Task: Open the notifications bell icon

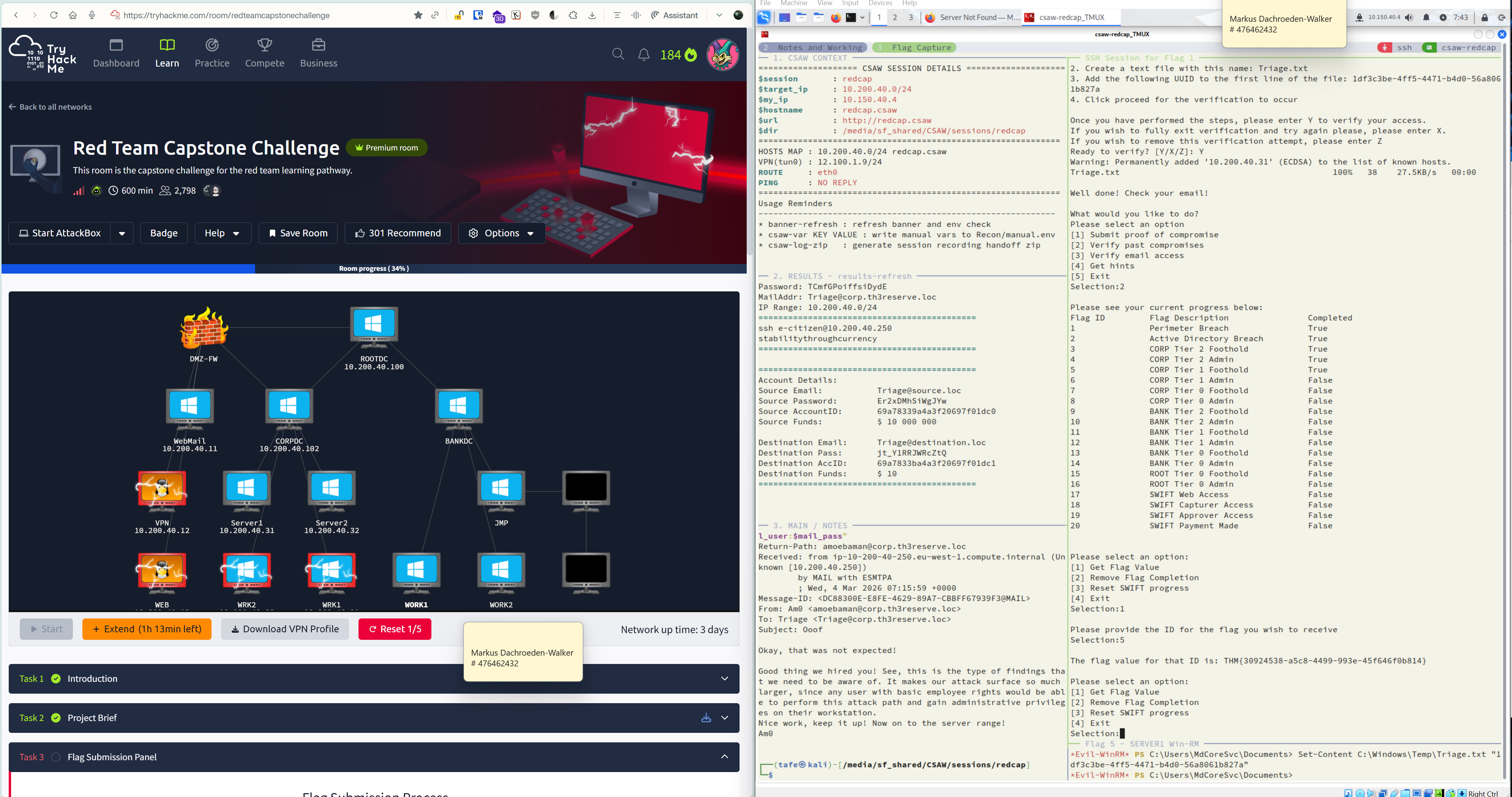Action: click(x=643, y=55)
